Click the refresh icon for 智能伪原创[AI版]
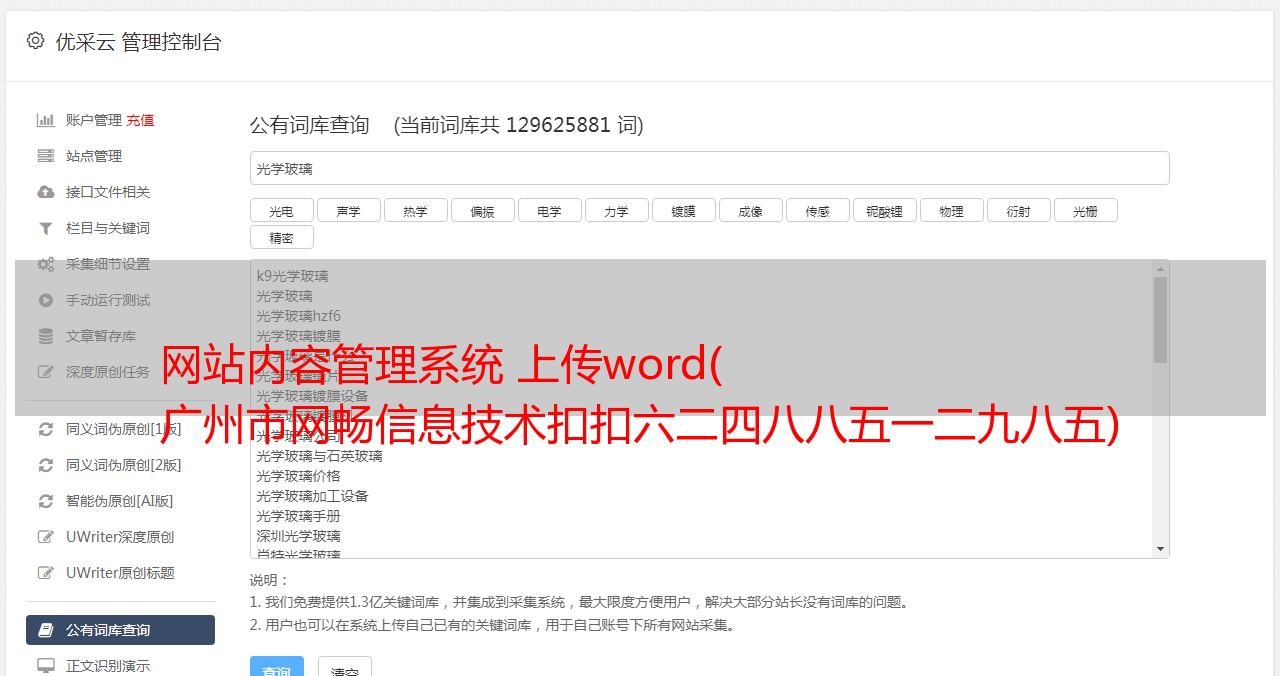The image size is (1280, 676). (x=45, y=501)
